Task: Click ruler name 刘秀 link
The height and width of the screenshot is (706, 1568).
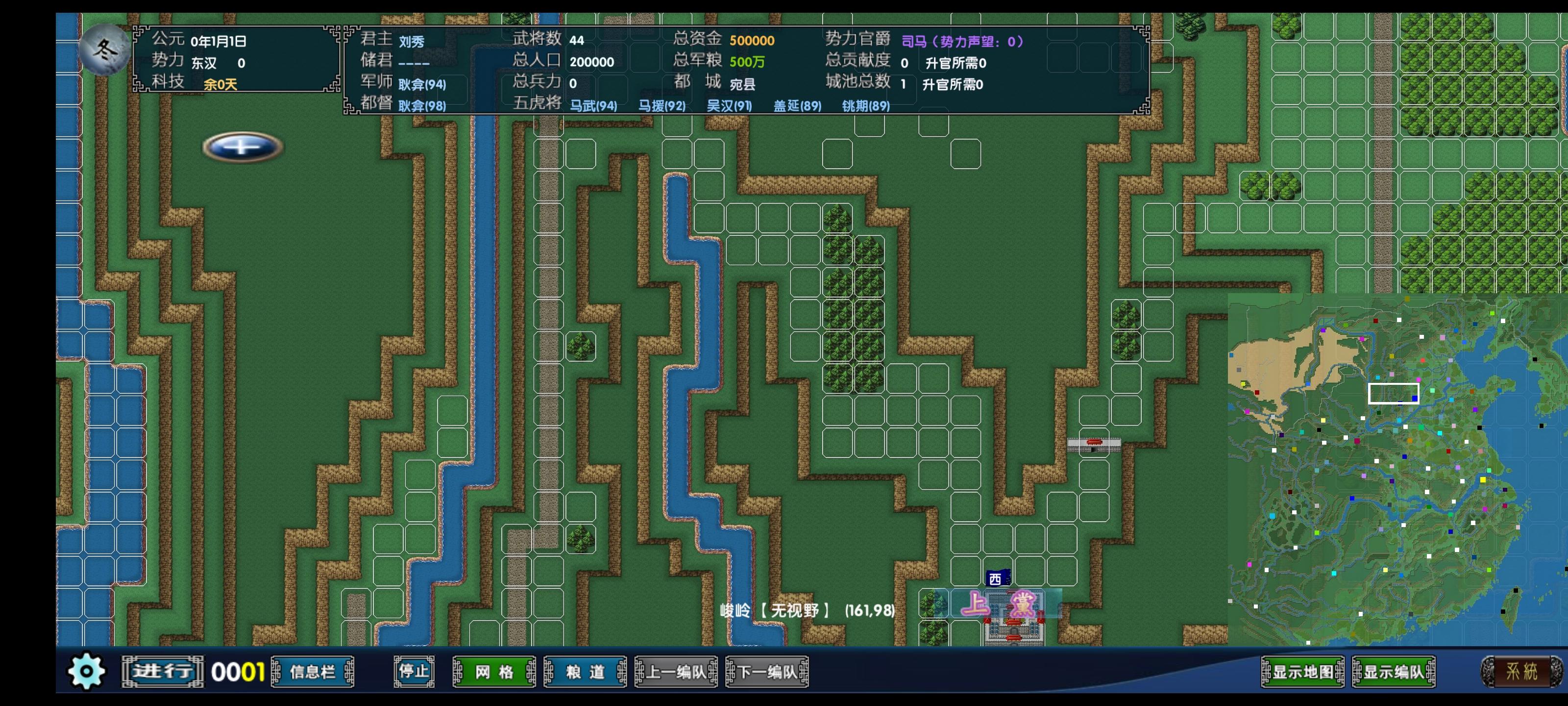Action: [412, 41]
